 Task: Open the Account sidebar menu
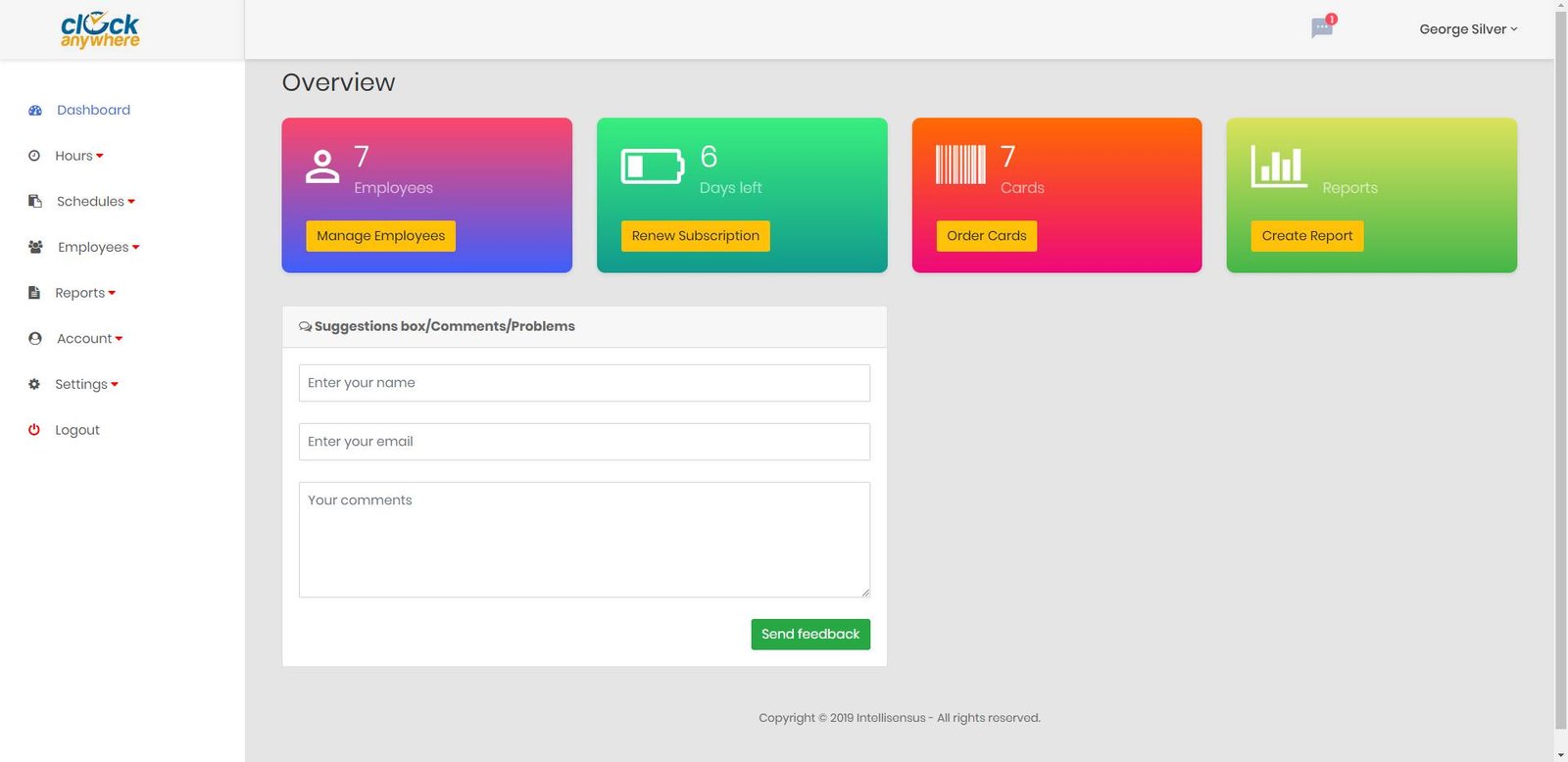point(89,339)
